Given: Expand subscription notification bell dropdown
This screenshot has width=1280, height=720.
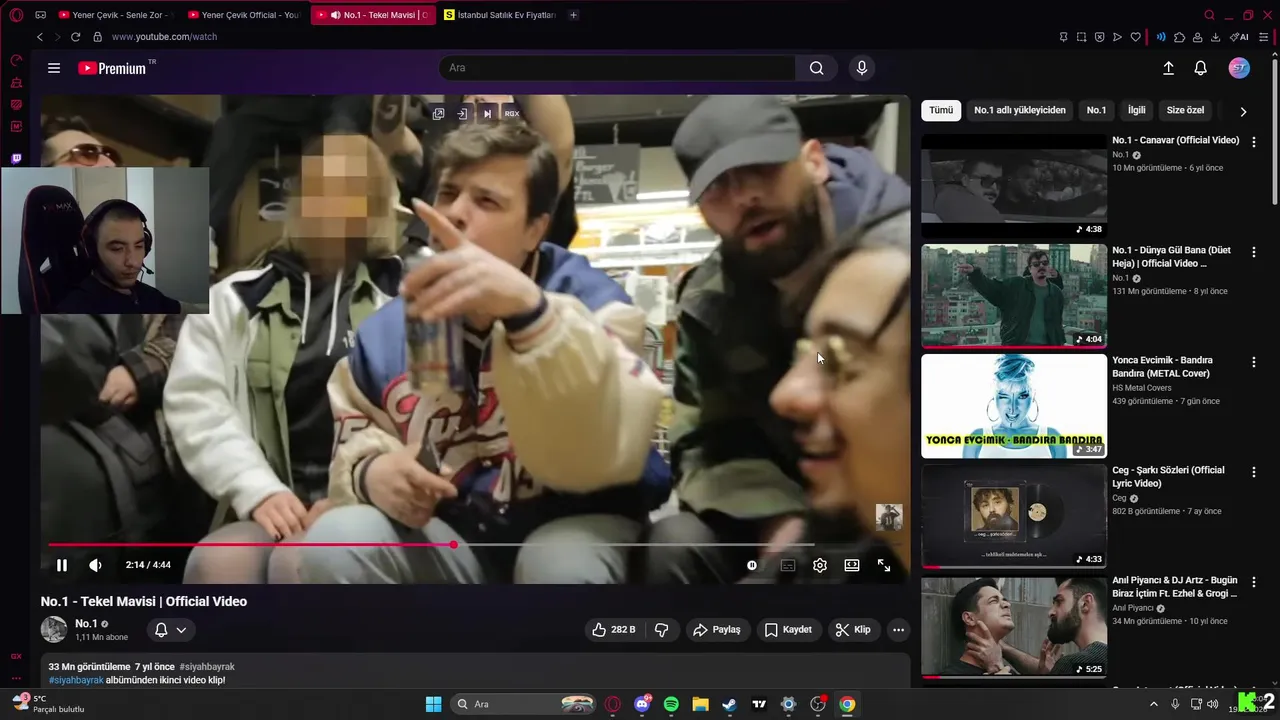Looking at the screenshot, I should coord(170,630).
